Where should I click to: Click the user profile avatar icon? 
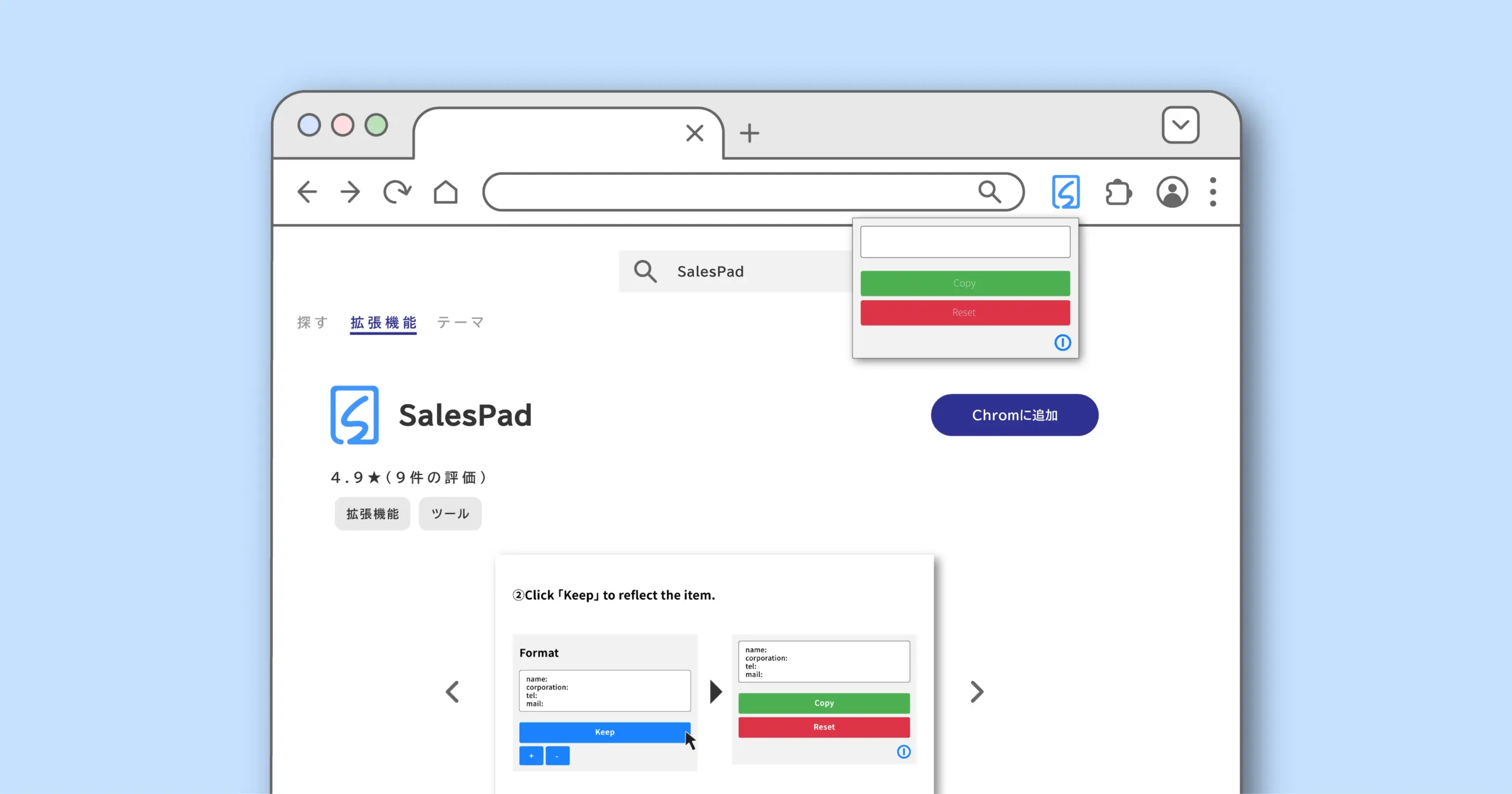[x=1172, y=192]
